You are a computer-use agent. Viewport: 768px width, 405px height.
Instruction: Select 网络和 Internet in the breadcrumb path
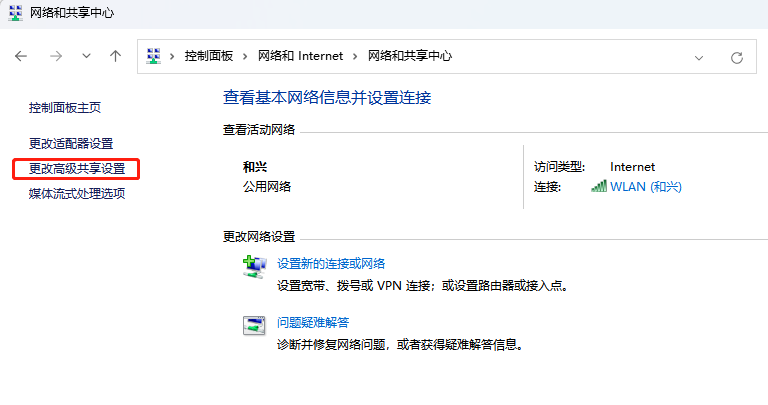pos(300,57)
